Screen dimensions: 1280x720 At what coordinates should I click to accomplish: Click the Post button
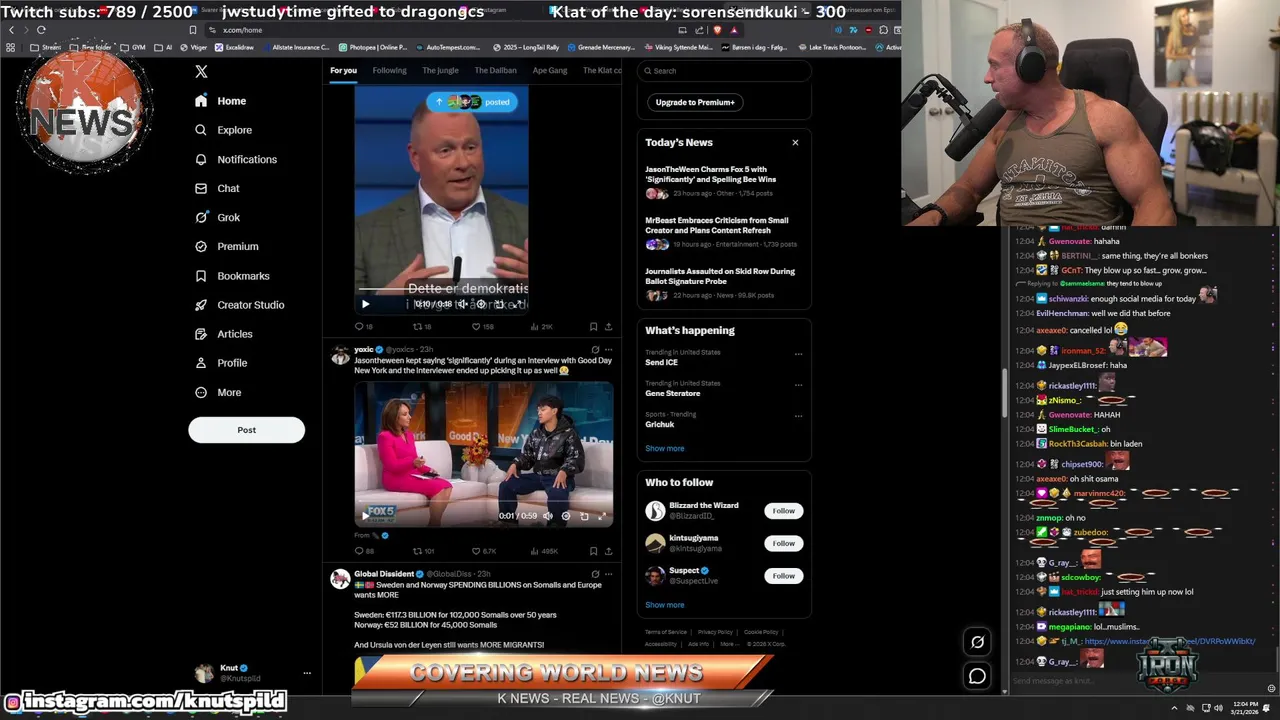pos(246,430)
